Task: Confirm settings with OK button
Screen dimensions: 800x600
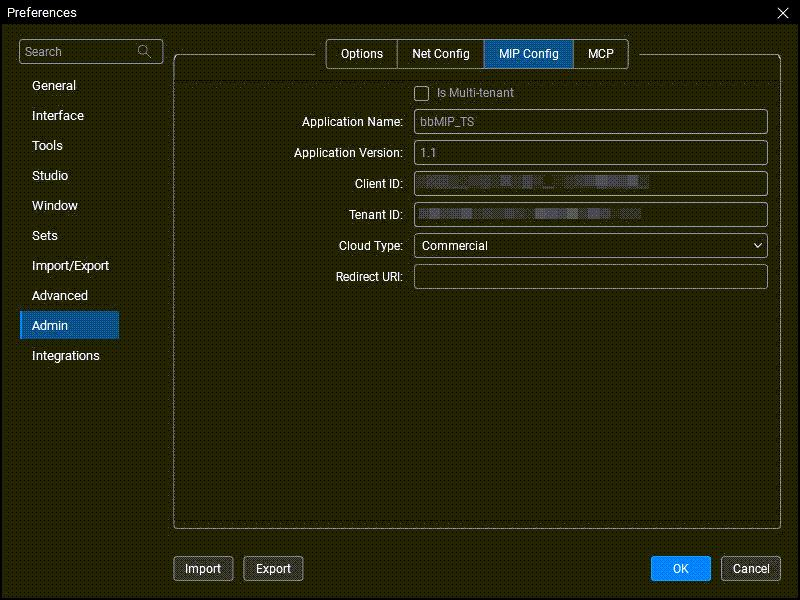Action: (x=680, y=569)
